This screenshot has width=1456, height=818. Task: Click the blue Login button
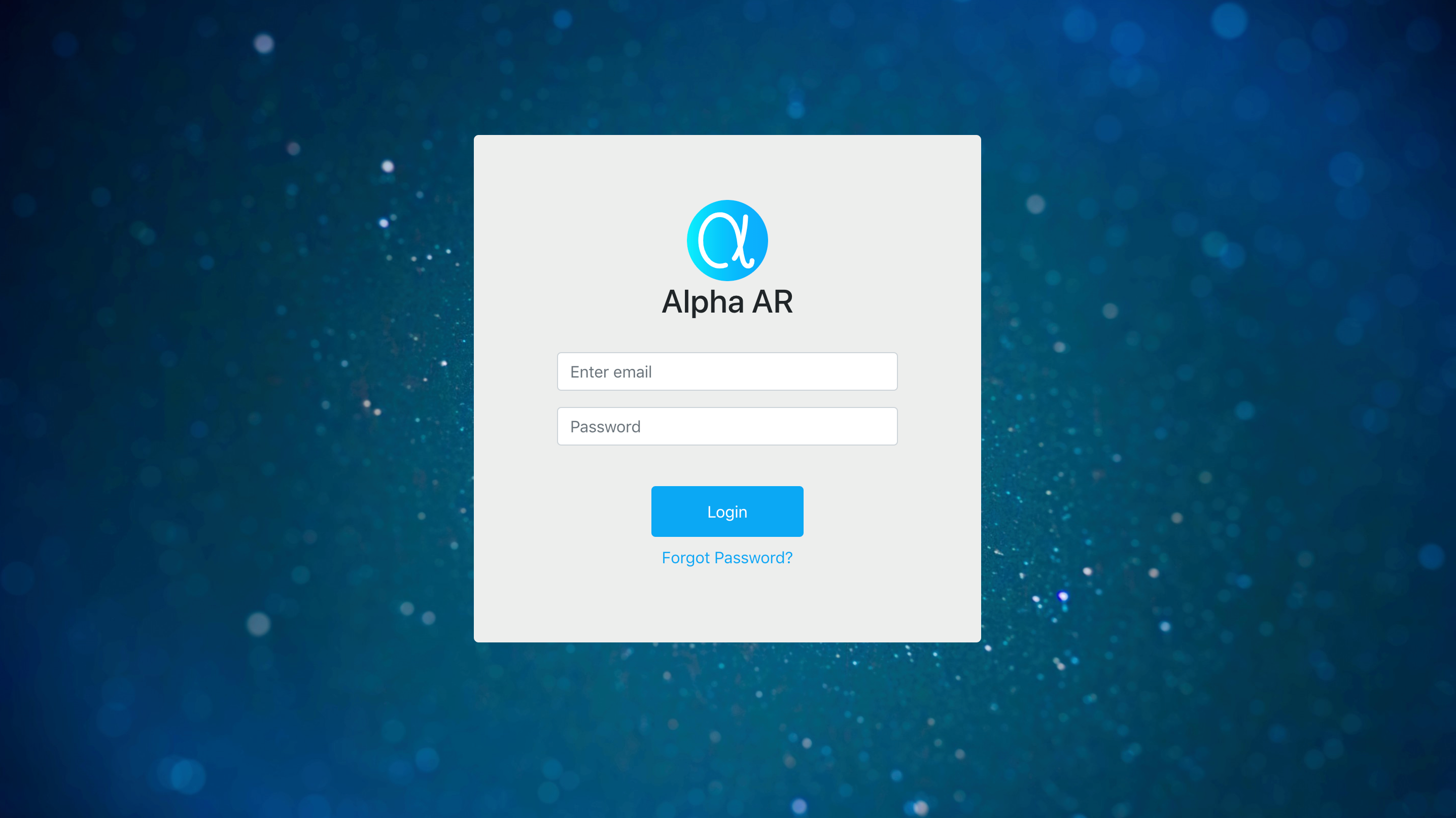[727, 512]
